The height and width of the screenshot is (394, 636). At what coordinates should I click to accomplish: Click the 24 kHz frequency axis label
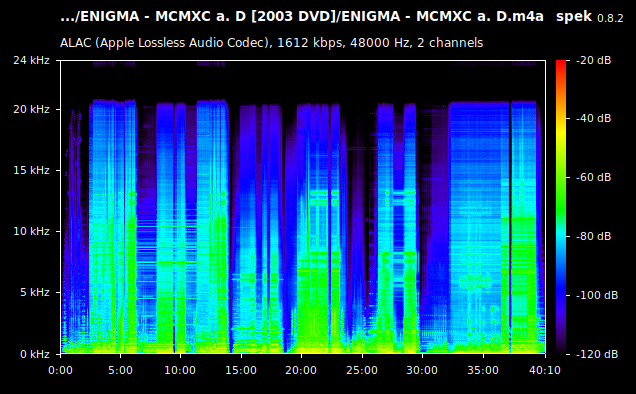point(31,60)
